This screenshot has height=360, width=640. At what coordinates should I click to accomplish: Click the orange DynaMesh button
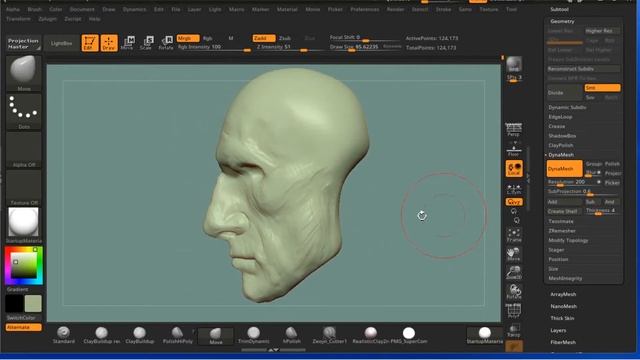564,169
